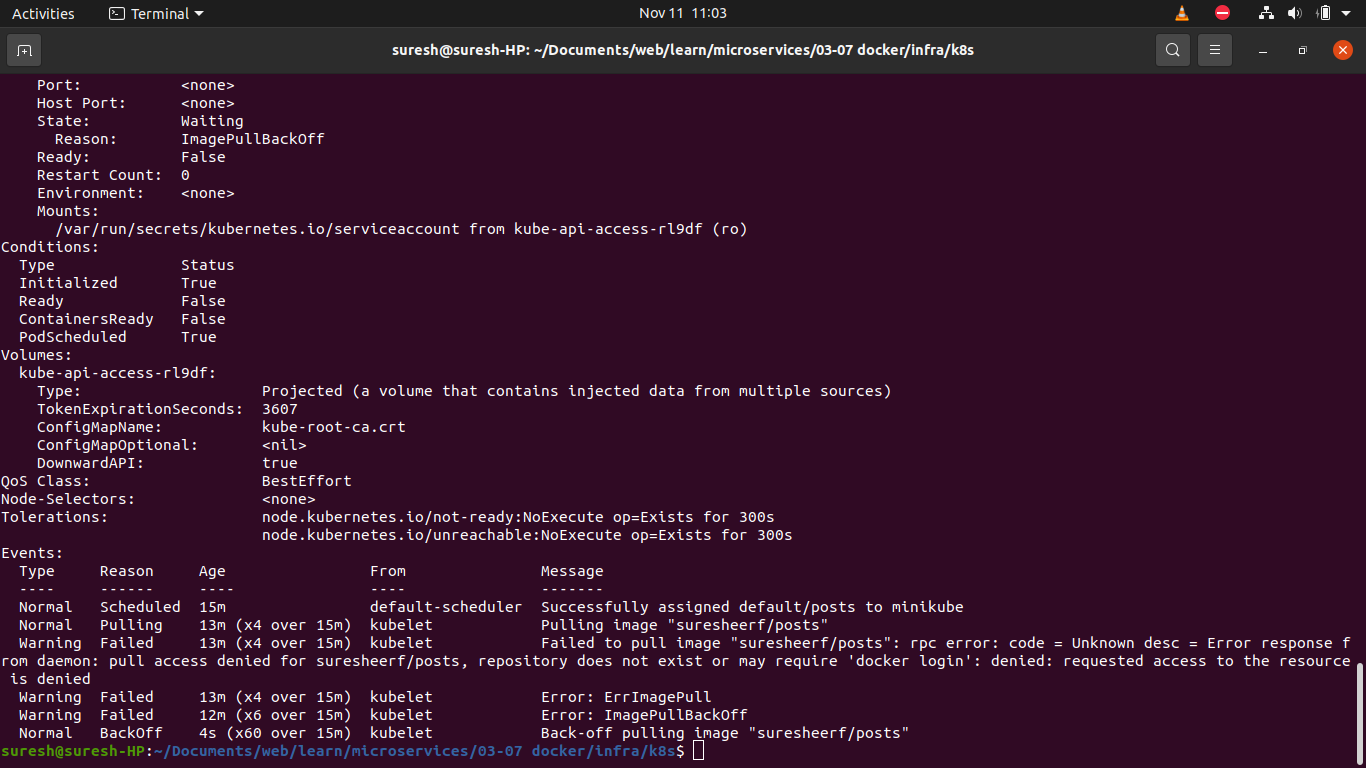Minimize the terminal window
The image size is (1366, 768).
tap(1264, 50)
